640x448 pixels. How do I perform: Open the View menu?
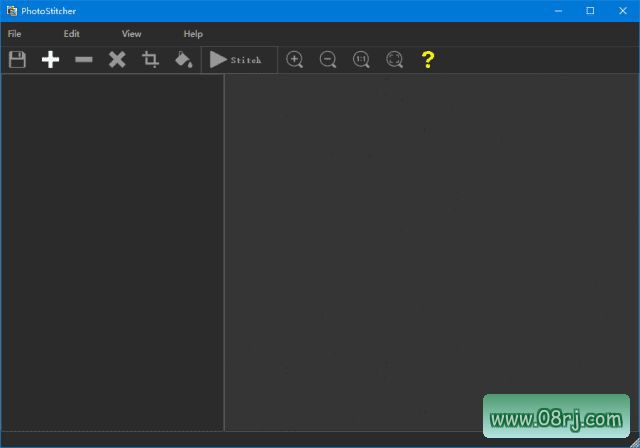[131, 34]
